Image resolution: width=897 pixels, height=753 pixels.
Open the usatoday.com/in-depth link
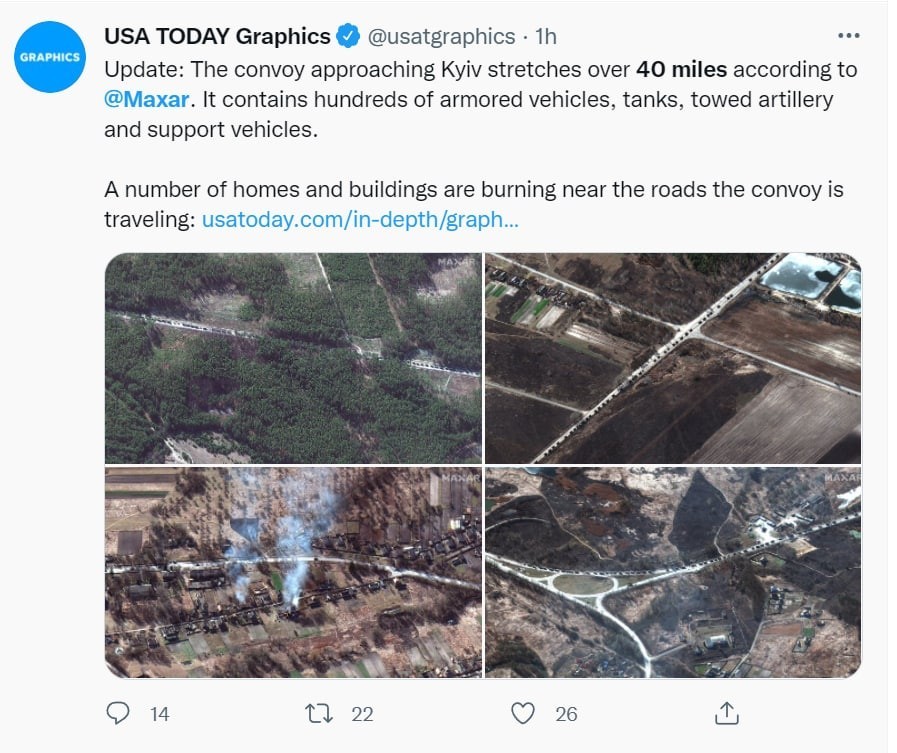pos(360,219)
